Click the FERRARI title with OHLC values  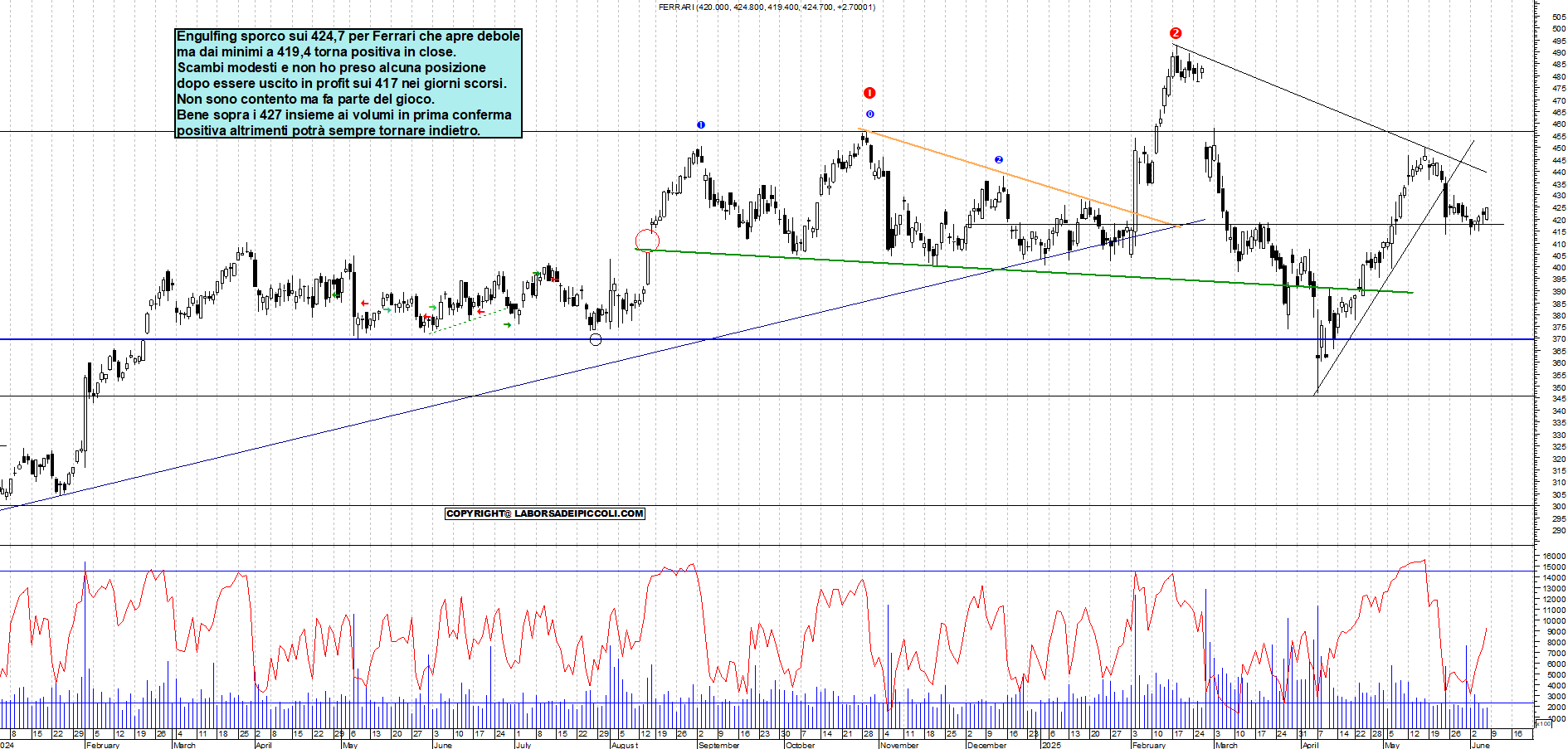[x=767, y=7]
